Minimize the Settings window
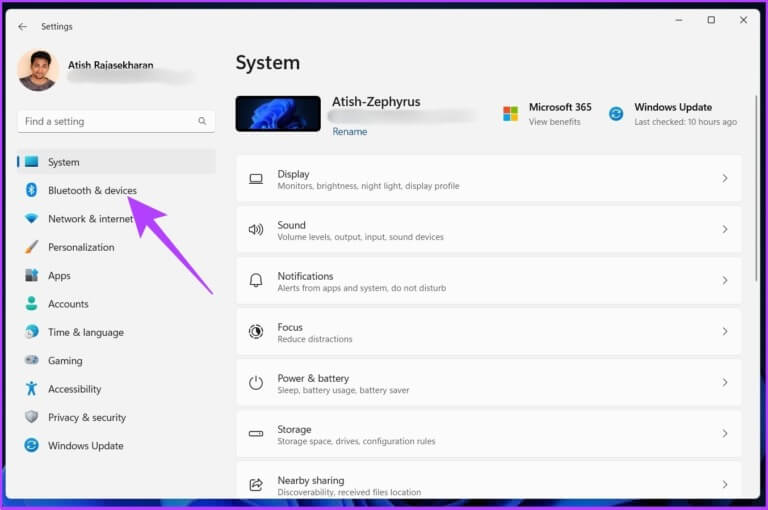This screenshot has width=768, height=510. point(679,20)
